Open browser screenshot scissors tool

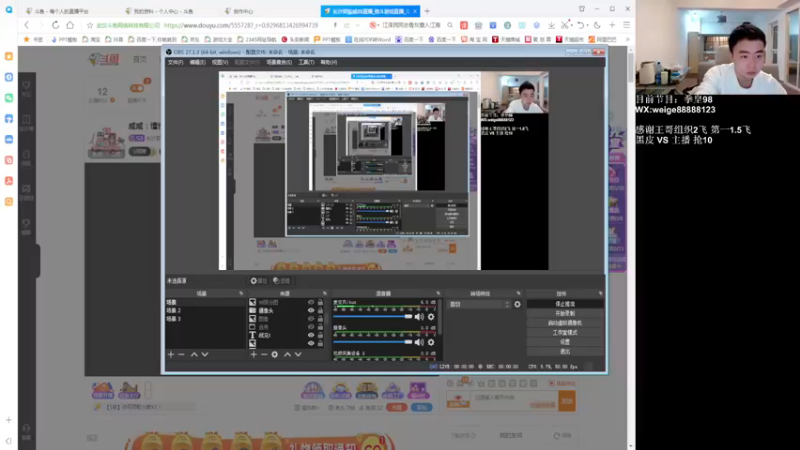pos(564,25)
